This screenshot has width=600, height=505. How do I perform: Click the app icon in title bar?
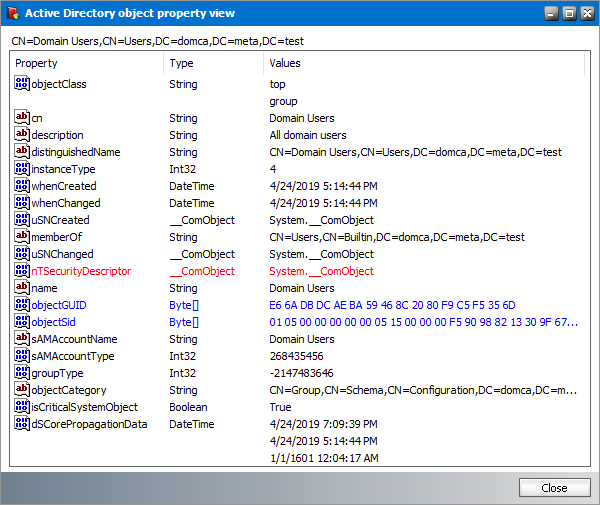coord(13,13)
